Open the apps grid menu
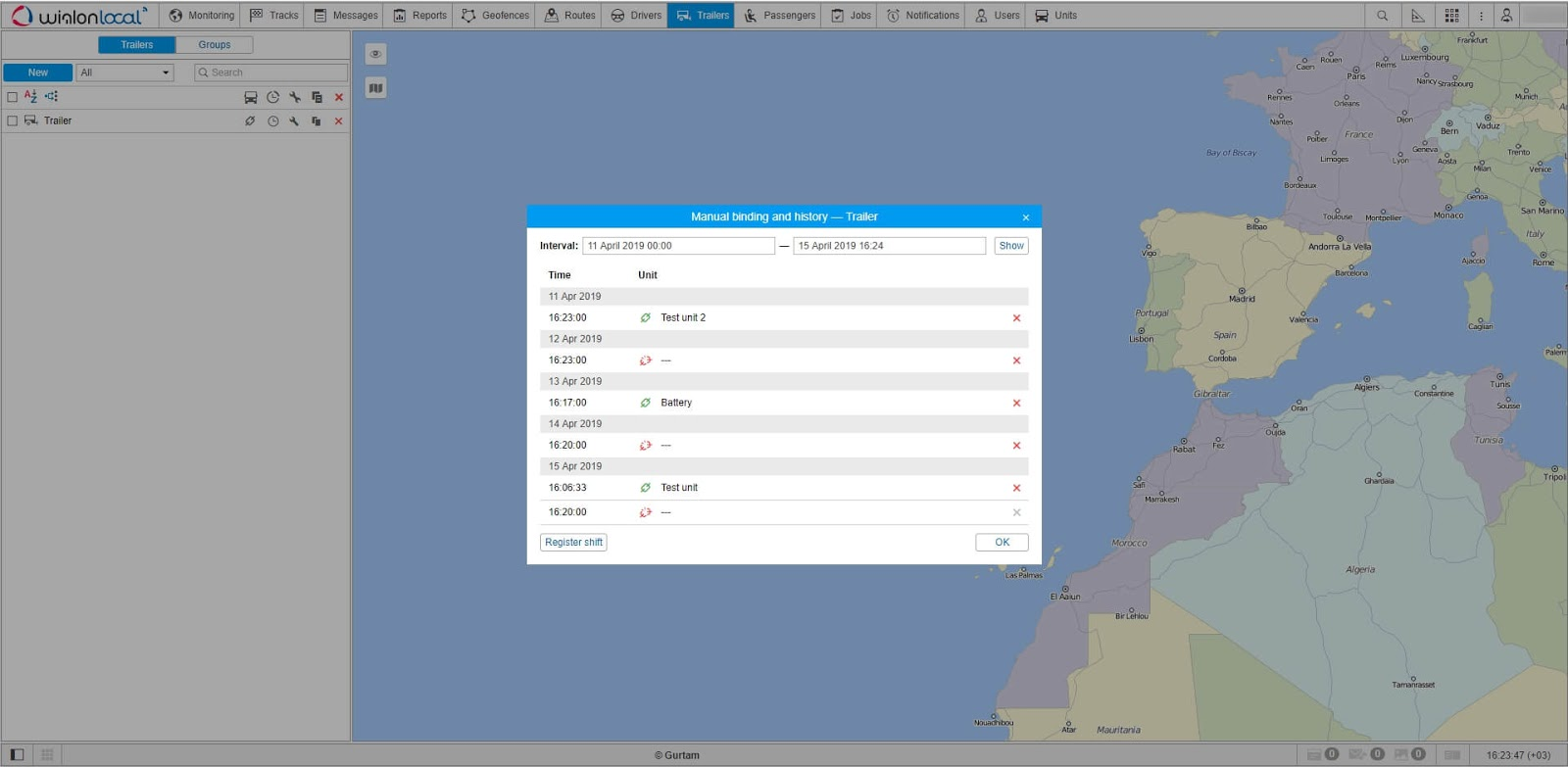The width and height of the screenshot is (1568, 767). pyautogui.click(x=1451, y=16)
